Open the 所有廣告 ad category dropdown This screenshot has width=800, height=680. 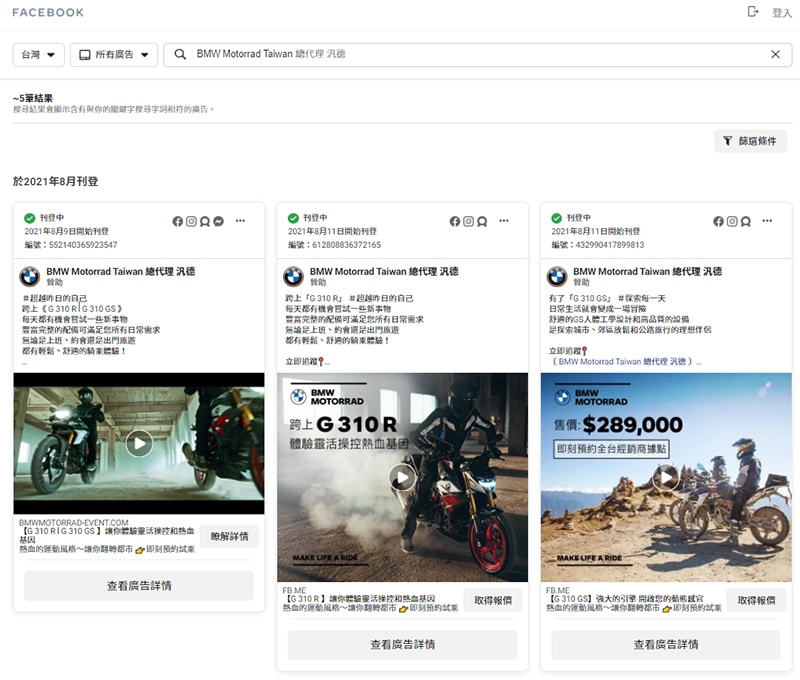click(x=114, y=55)
